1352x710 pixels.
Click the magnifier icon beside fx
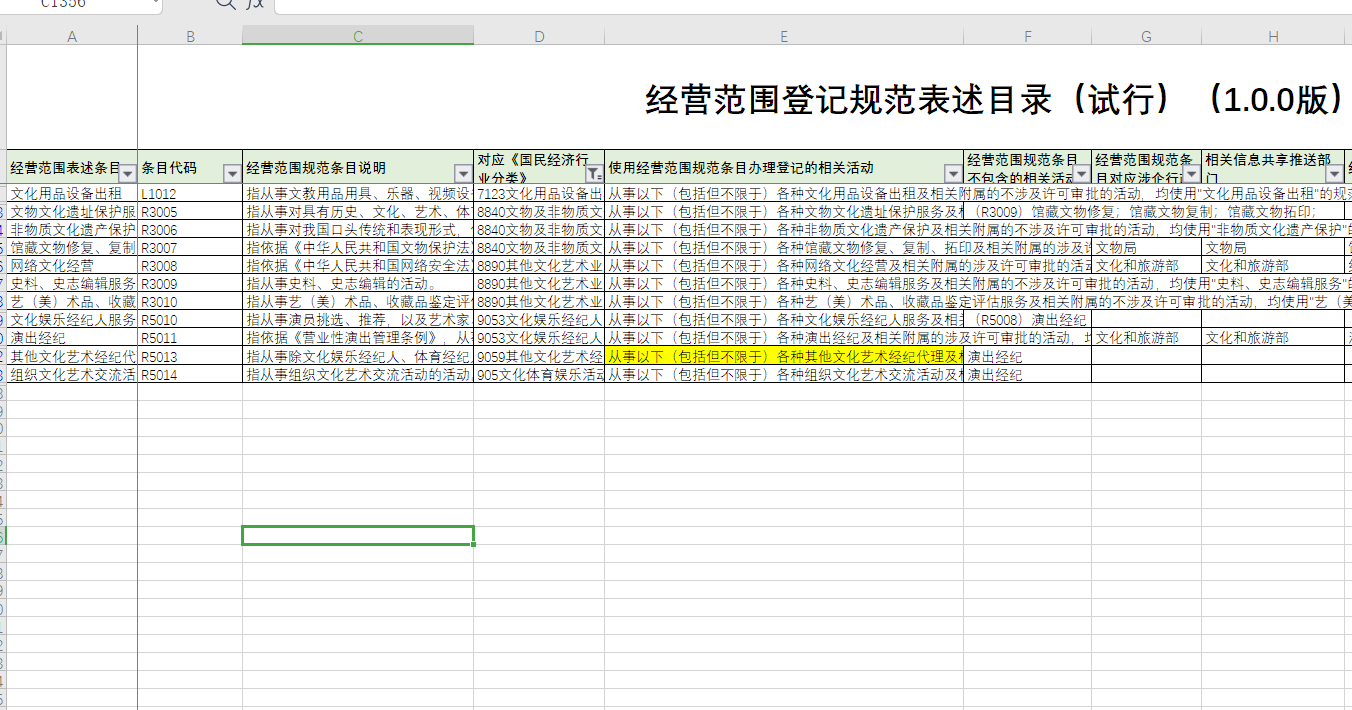point(226,4)
